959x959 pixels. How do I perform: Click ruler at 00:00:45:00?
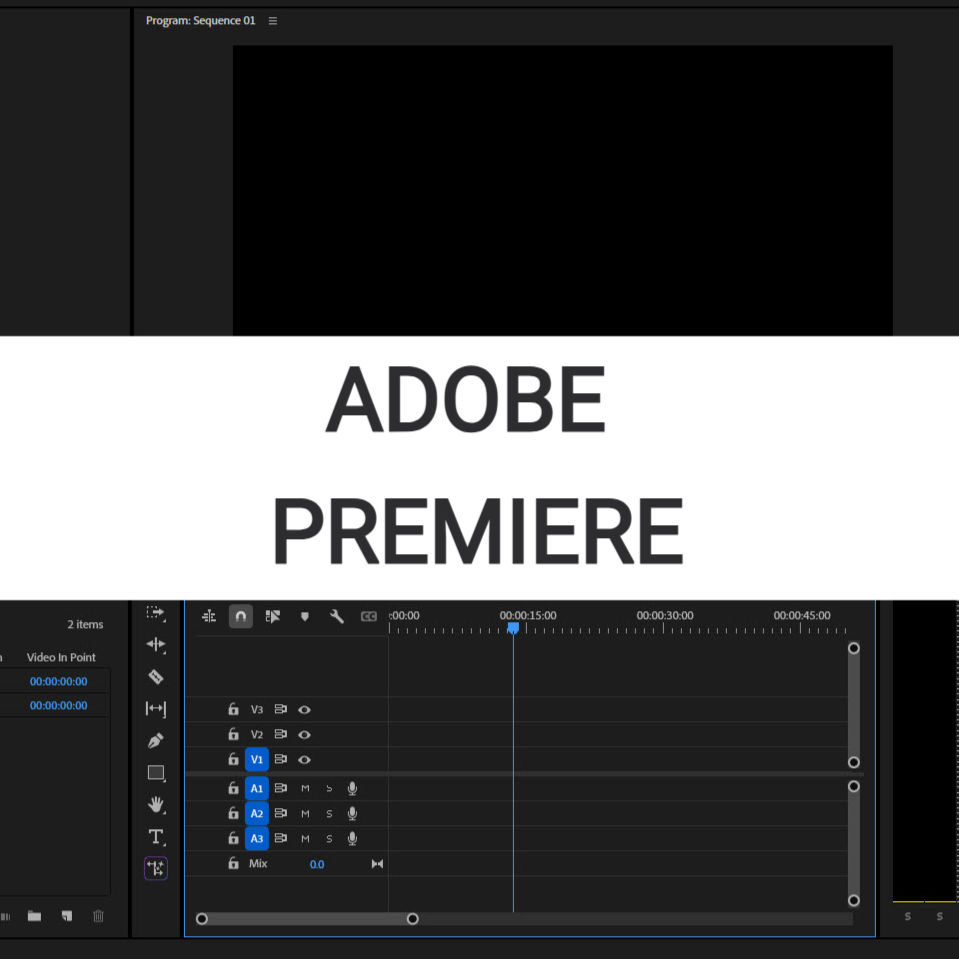point(802,615)
